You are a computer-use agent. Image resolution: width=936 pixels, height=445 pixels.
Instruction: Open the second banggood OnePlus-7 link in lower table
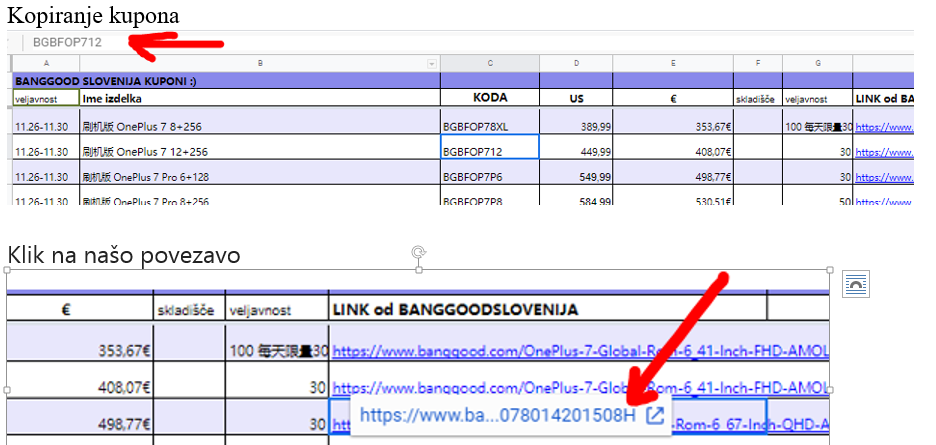[x=580, y=387]
